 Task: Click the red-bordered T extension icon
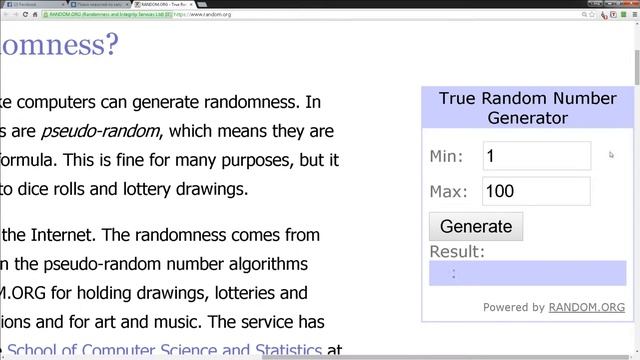point(613,14)
